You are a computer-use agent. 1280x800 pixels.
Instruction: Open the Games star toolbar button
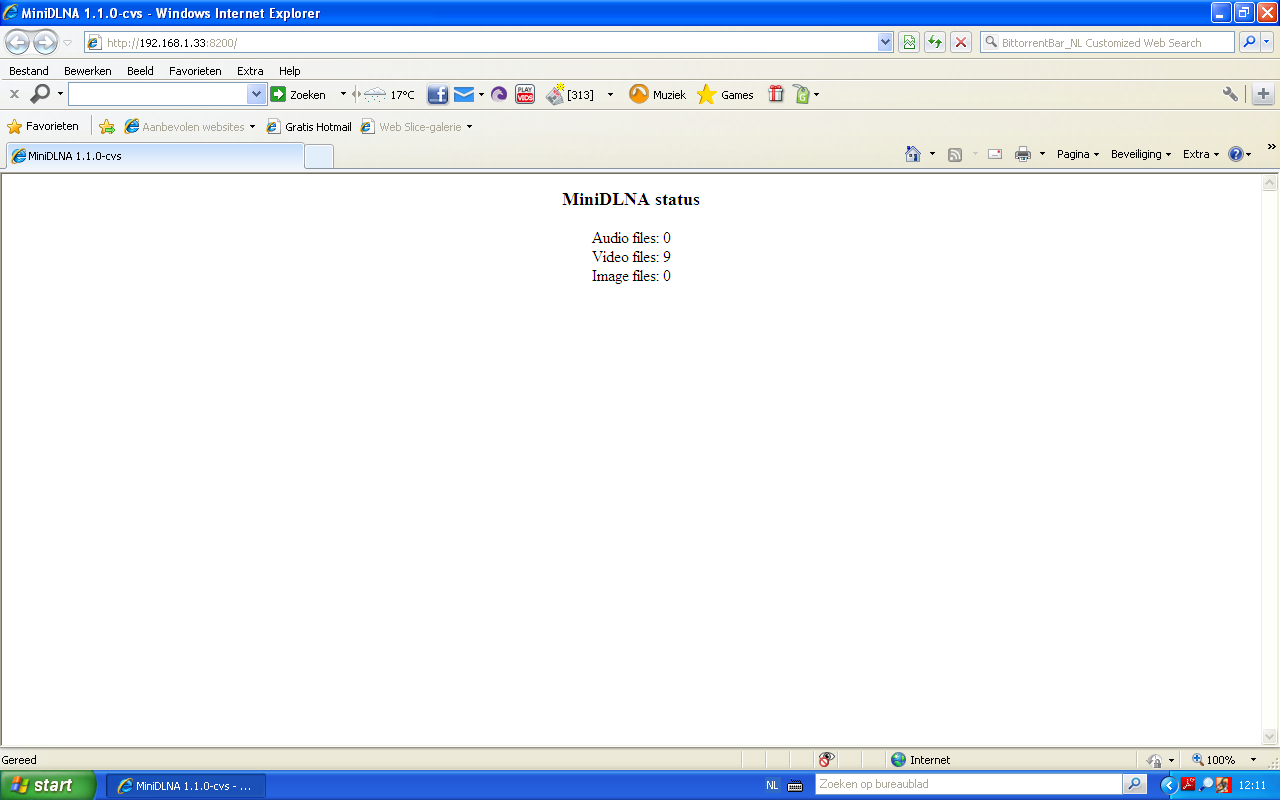click(726, 95)
